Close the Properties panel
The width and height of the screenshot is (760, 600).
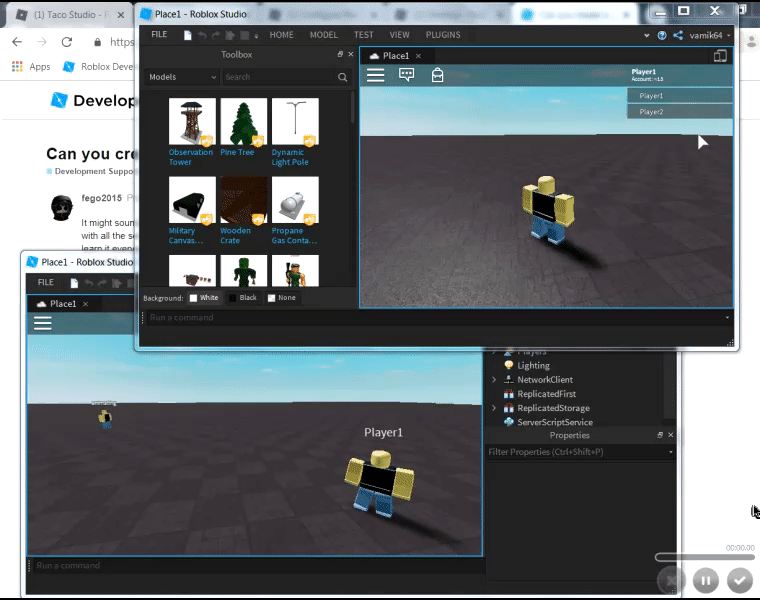click(x=671, y=435)
